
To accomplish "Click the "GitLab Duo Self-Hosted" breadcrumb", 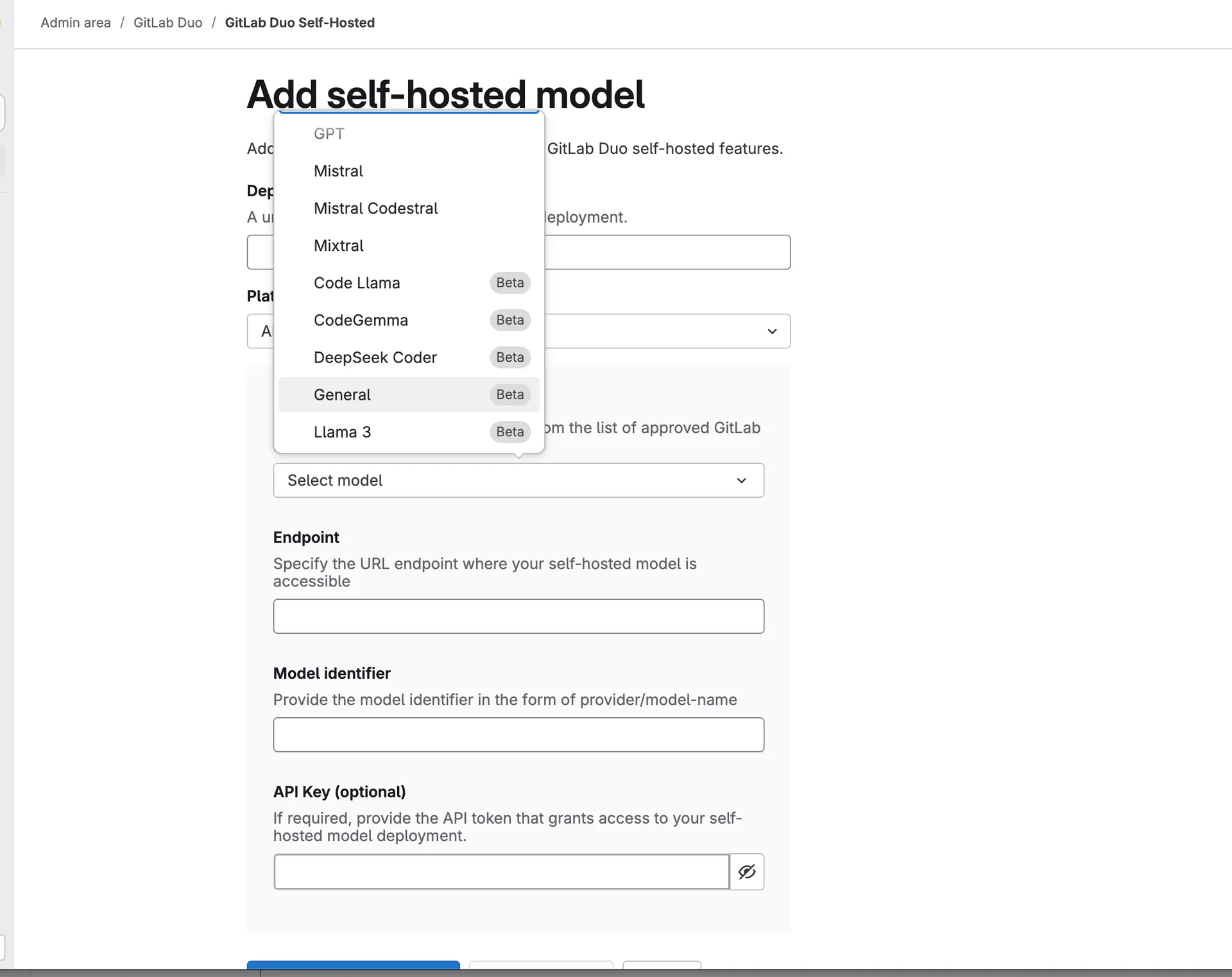I will (300, 22).
